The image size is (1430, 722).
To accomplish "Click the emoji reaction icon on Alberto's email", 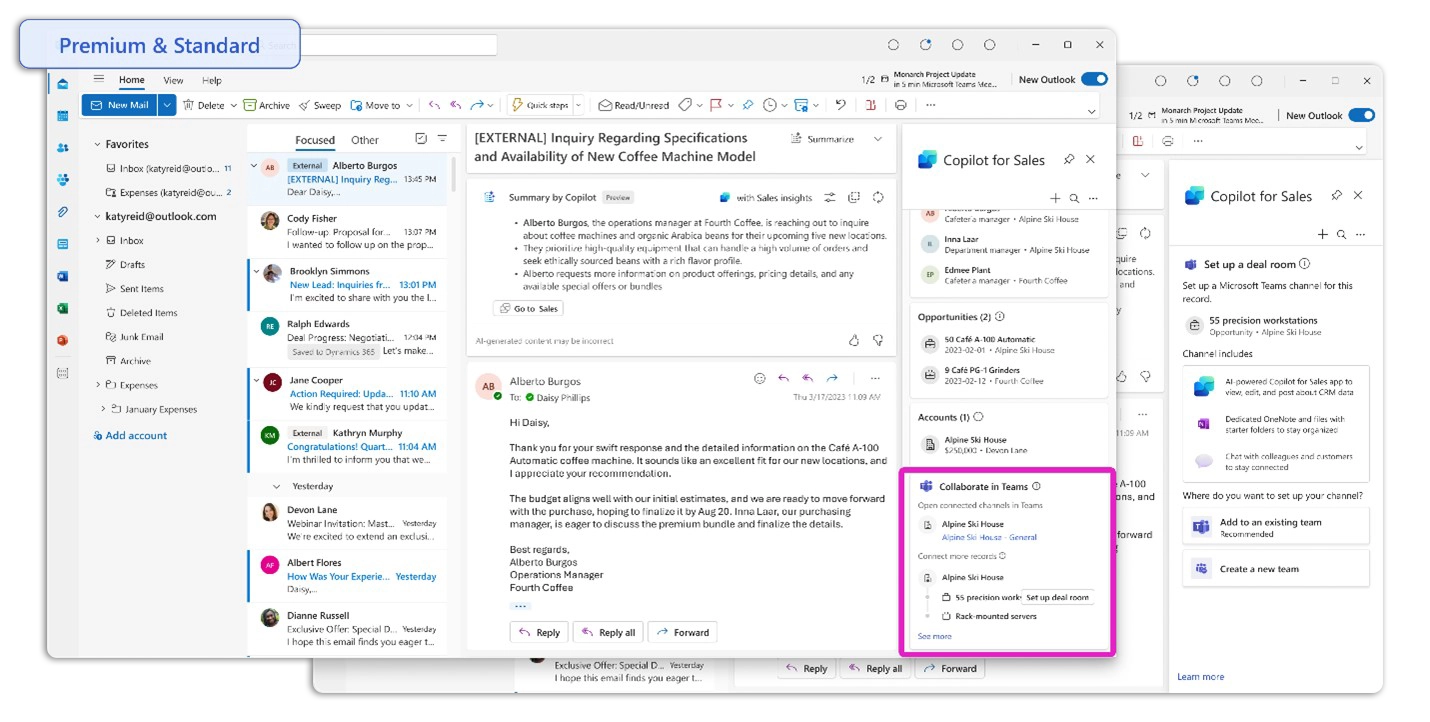I will [x=759, y=379].
